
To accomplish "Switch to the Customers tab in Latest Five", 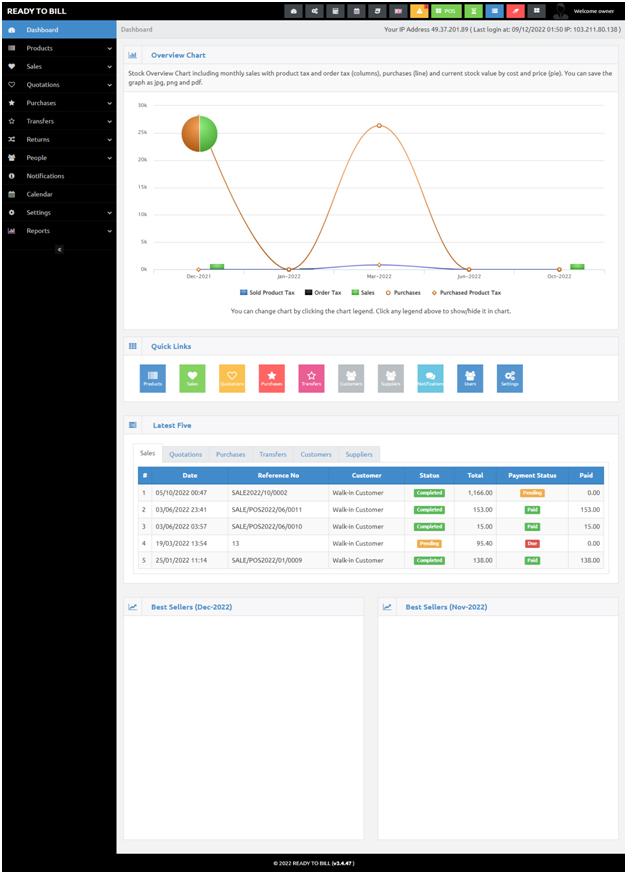I will point(316,454).
